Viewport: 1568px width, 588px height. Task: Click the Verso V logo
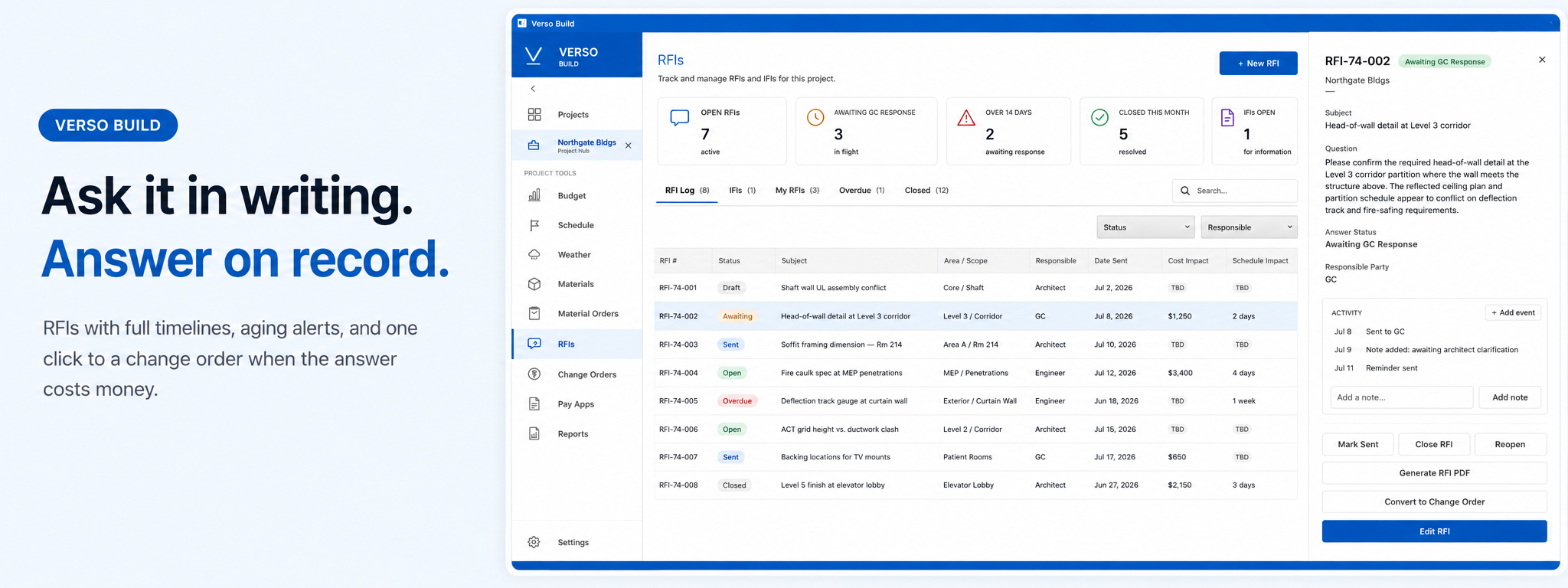pos(534,55)
